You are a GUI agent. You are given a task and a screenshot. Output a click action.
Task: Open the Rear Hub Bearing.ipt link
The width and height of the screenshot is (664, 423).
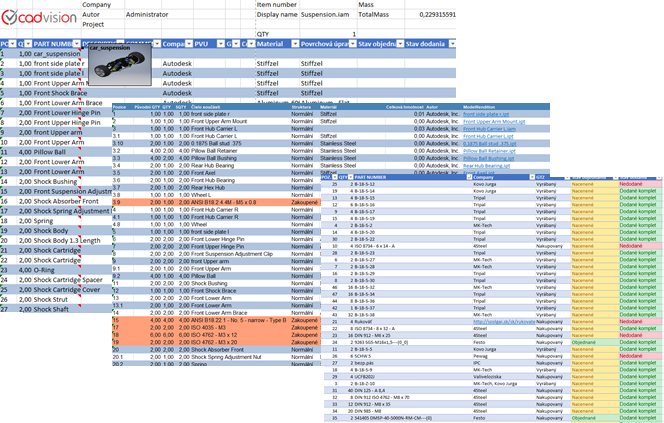(487, 166)
